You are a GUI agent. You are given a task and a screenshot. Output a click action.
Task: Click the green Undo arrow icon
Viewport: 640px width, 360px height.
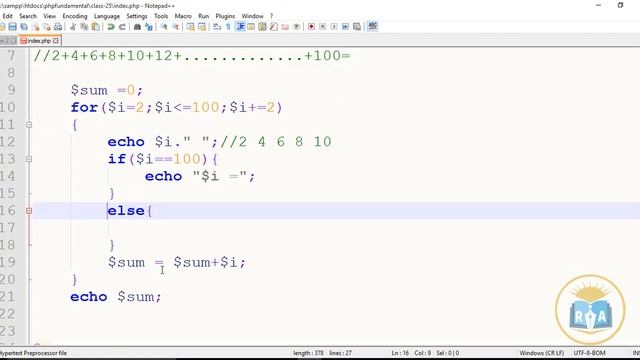tap(111, 27)
